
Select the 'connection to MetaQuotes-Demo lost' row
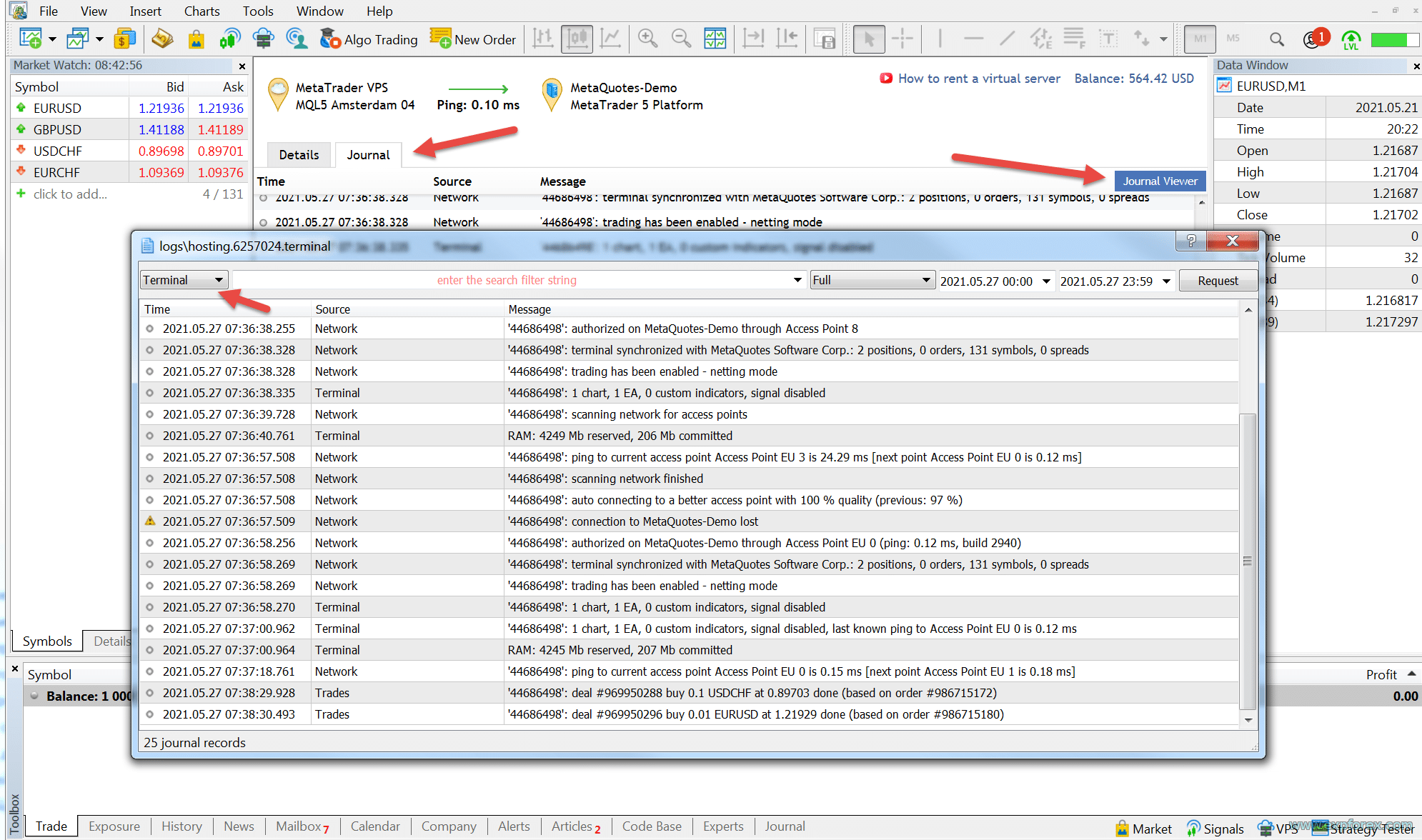[690, 521]
